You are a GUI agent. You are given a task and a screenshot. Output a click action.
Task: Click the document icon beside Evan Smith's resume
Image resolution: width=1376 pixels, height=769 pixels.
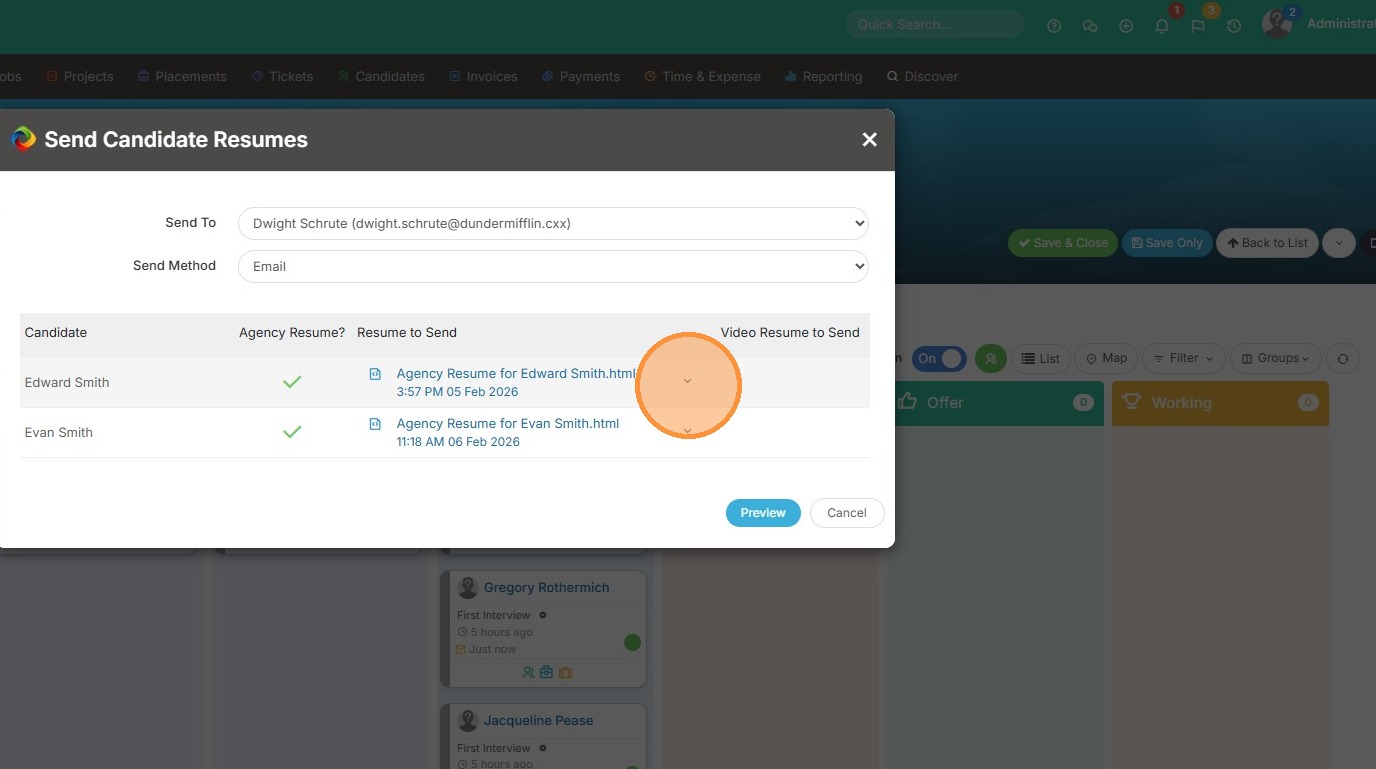375,424
